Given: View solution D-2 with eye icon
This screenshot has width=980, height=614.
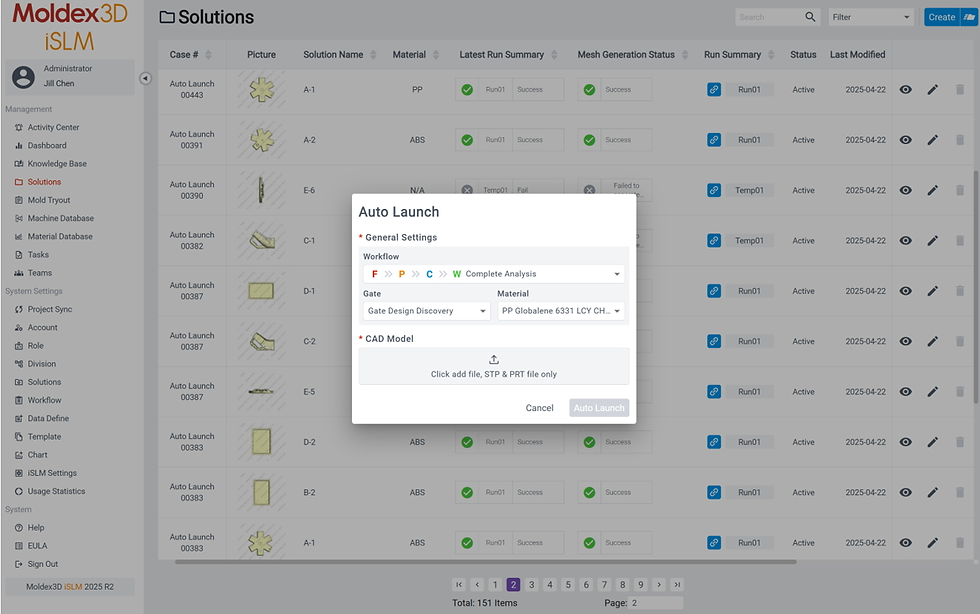Looking at the screenshot, I should pos(905,442).
